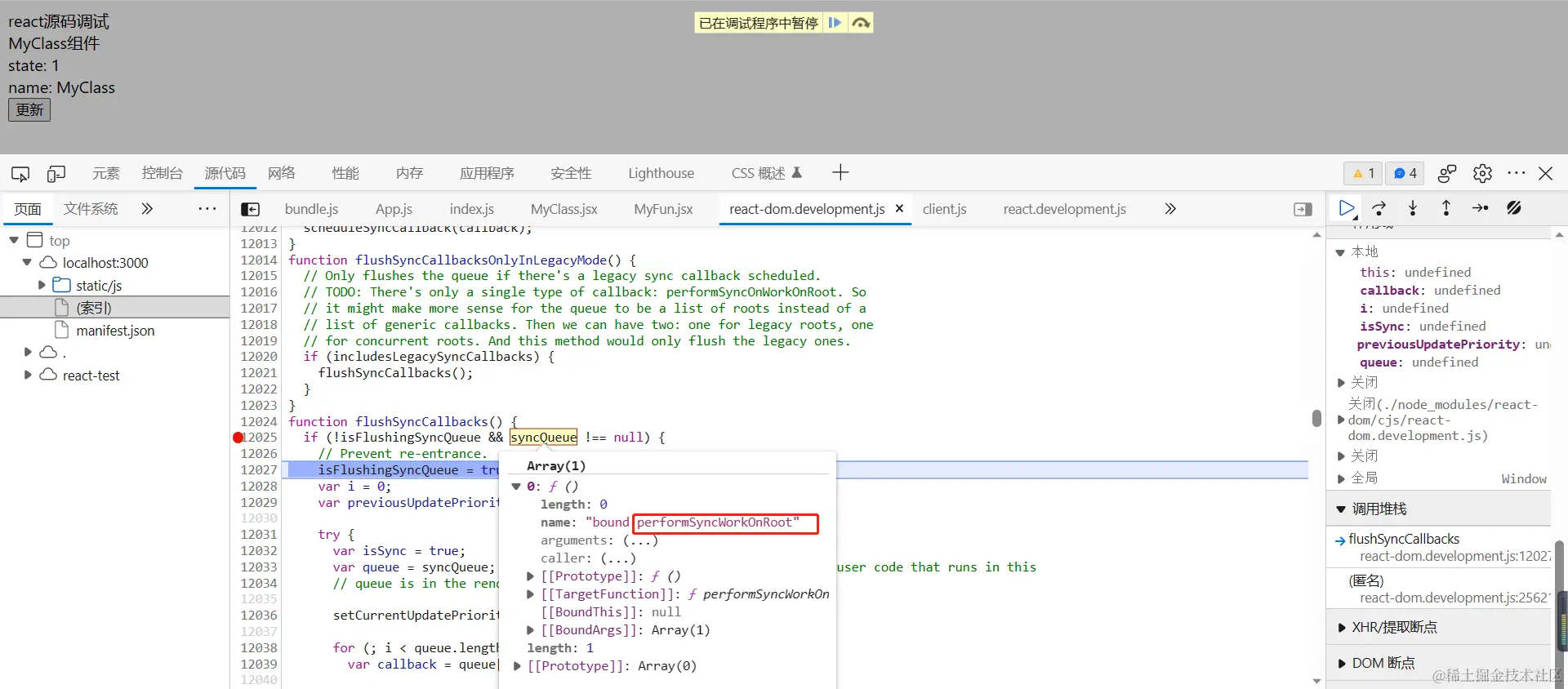Expand the react-test tree node
The height and width of the screenshot is (689, 1568).
(28, 375)
